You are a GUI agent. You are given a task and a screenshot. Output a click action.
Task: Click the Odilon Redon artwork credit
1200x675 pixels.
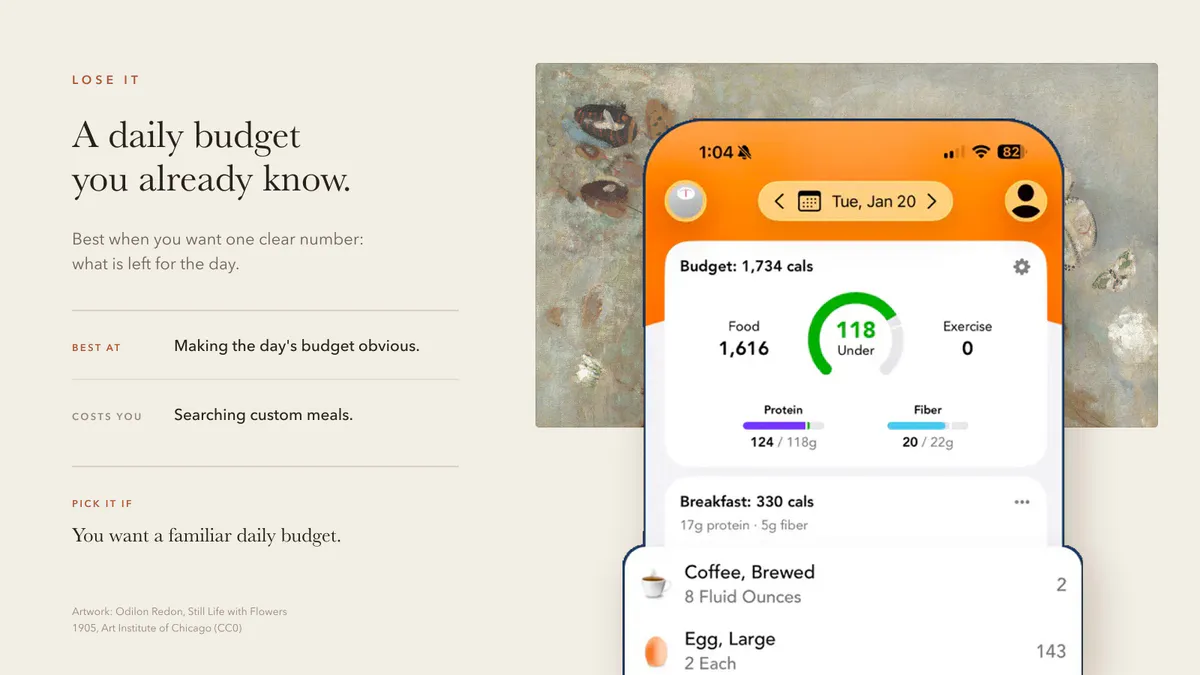tap(179, 620)
